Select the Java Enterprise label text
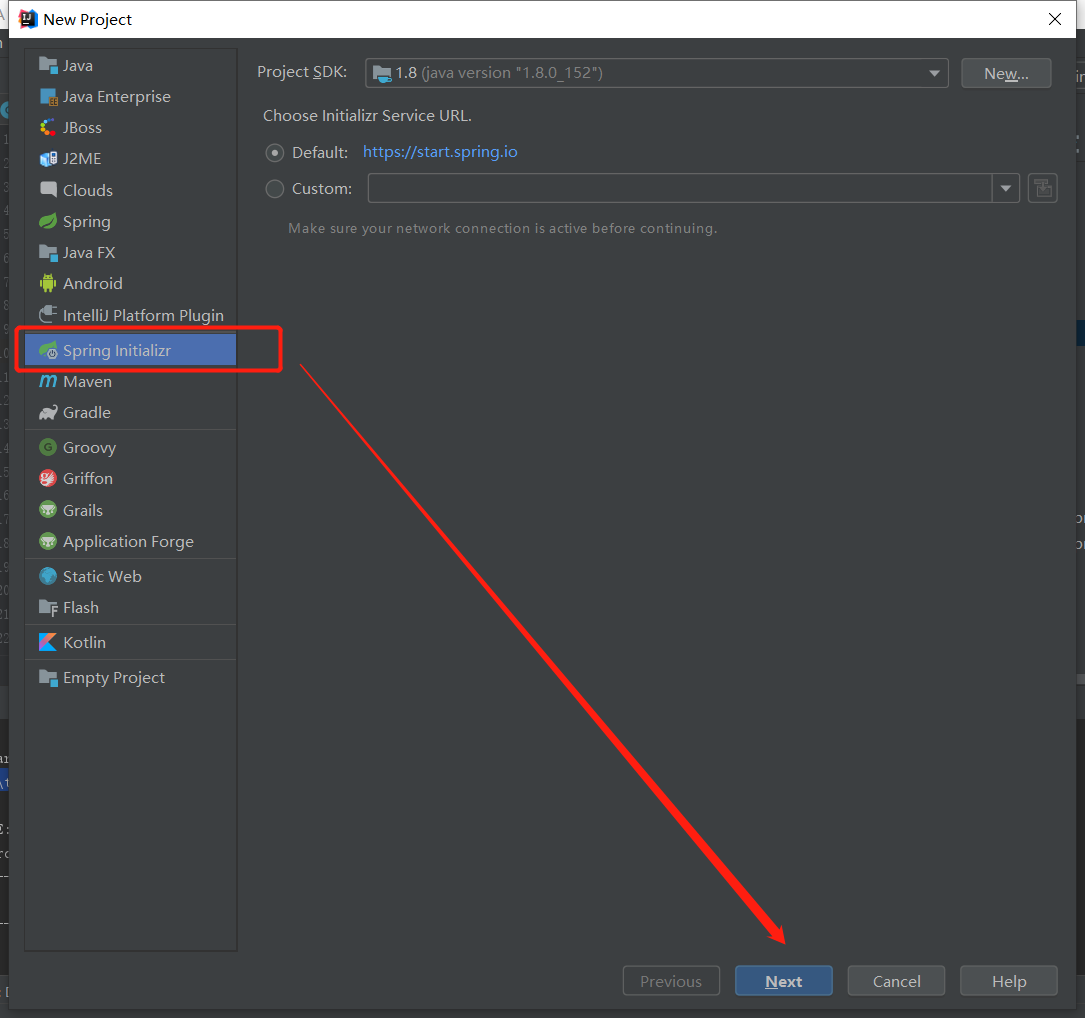The width and height of the screenshot is (1085, 1018). (x=116, y=97)
